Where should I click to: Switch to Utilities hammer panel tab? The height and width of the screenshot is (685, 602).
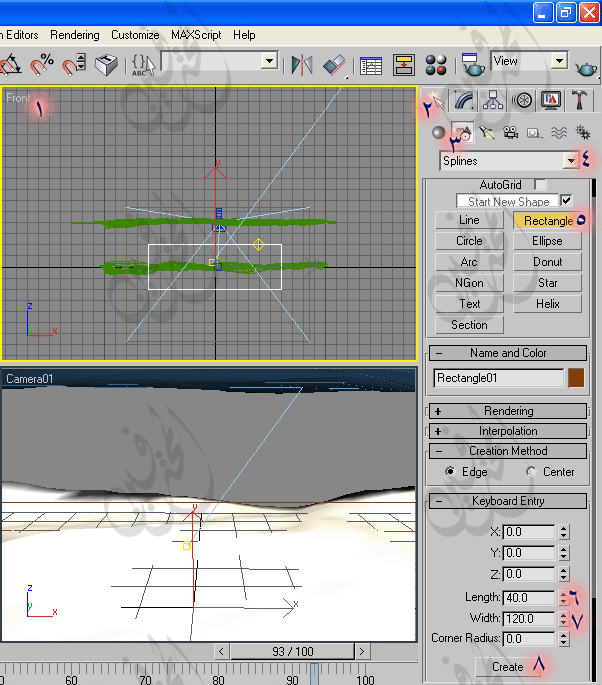[579, 100]
